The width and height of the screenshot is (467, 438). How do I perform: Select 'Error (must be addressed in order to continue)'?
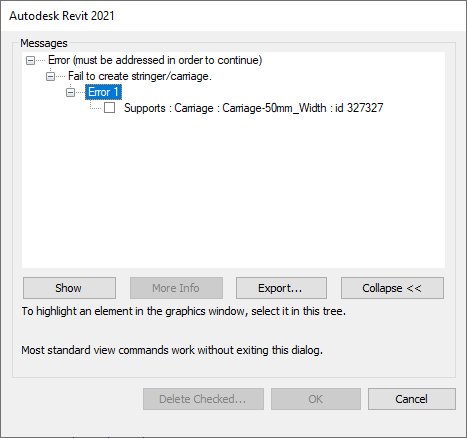coord(155,60)
